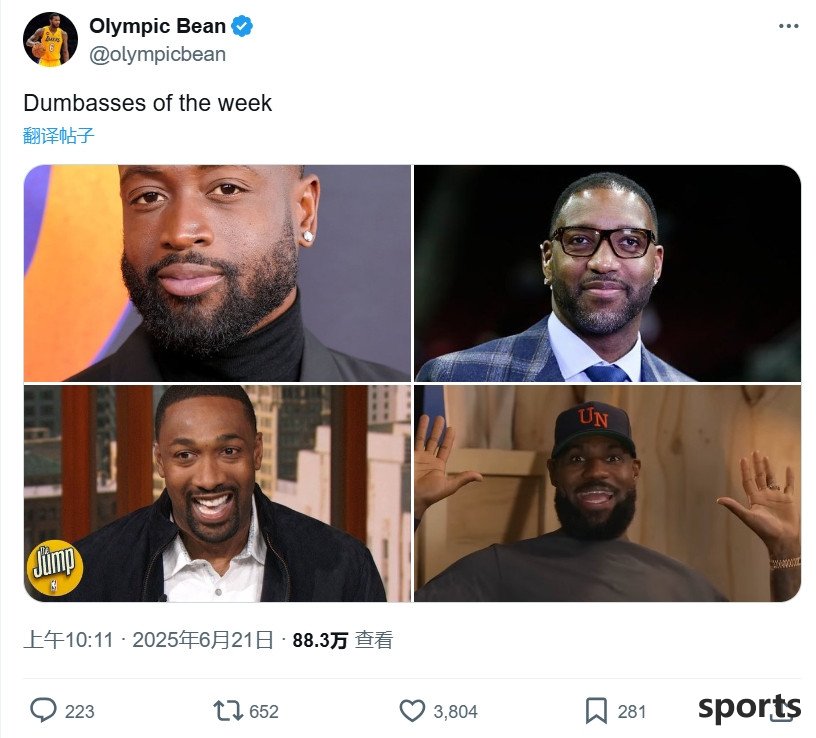Image resolution: width=816 pixels, height=738 pixels.
Task: Click the Olympic Bean display name
Action: pyautogui.click(x=157, y=26)
